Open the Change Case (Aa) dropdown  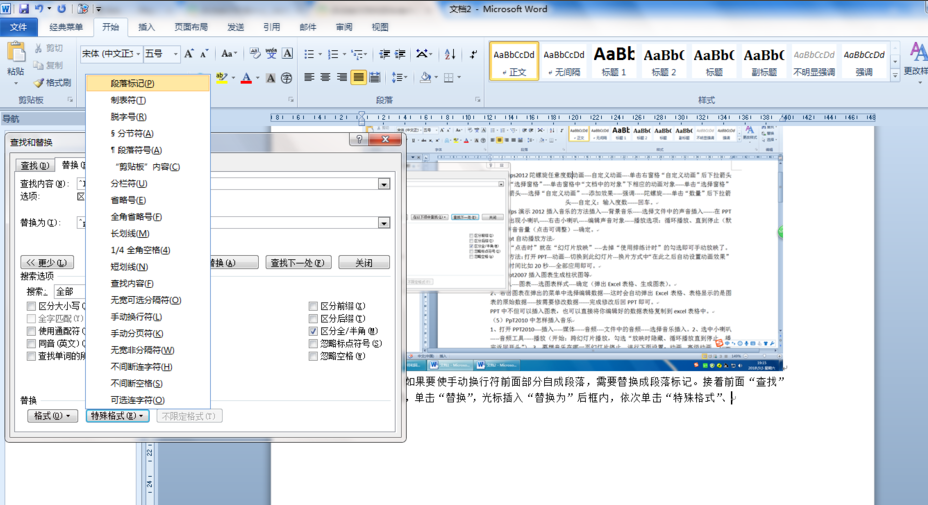coord(229,54)
